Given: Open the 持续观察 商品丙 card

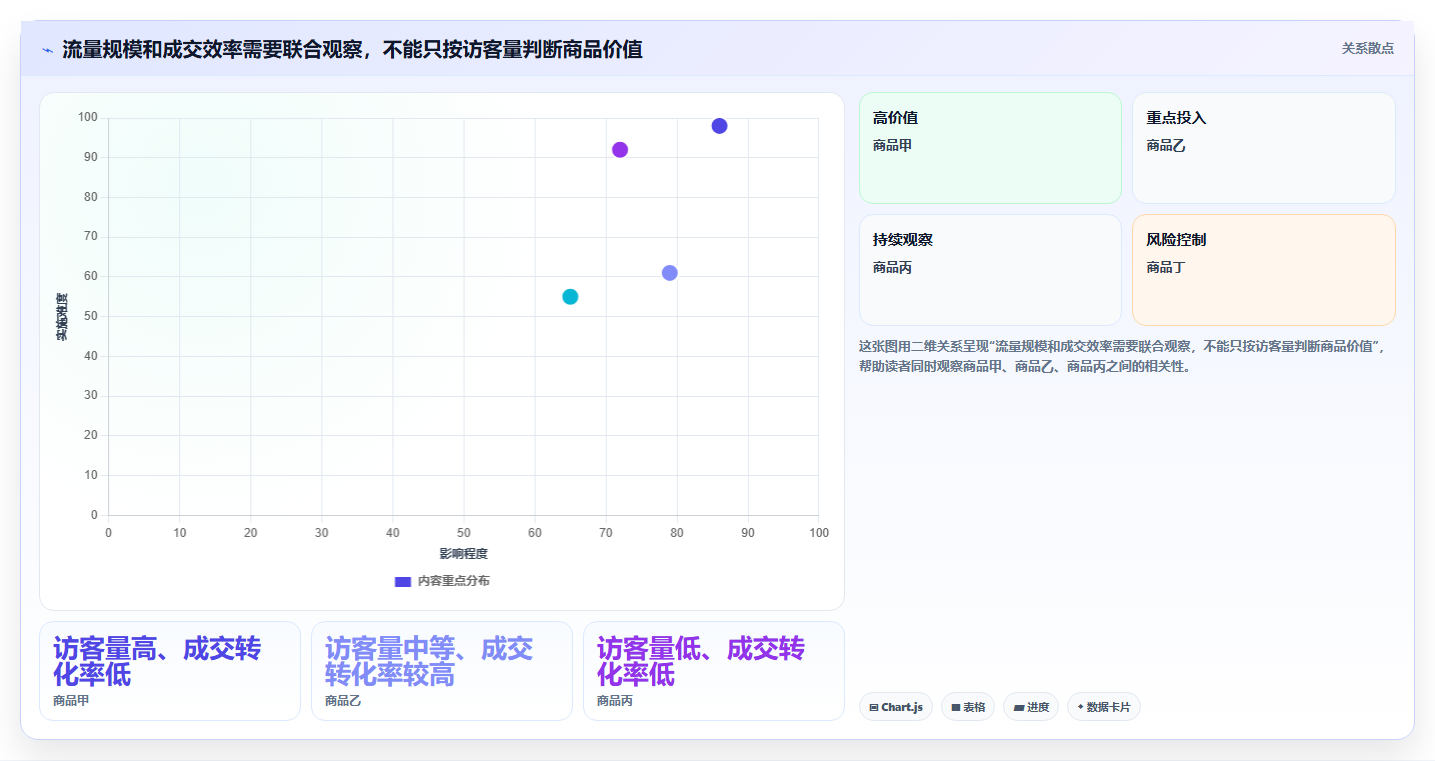Looking at the screenshot, I should (x=990, y=270).
